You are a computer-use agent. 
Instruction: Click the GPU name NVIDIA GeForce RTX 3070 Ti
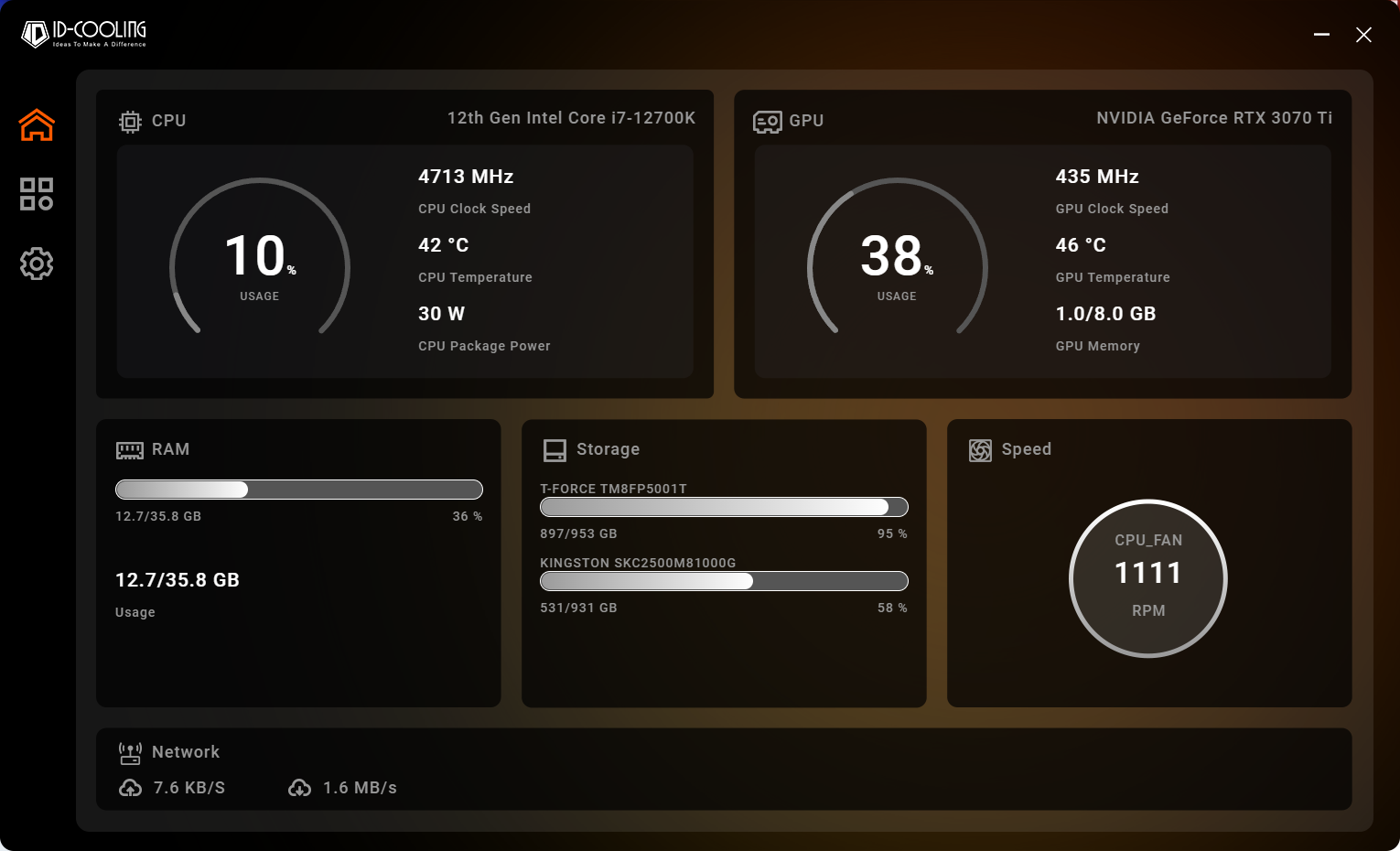tap(1214, 118)
